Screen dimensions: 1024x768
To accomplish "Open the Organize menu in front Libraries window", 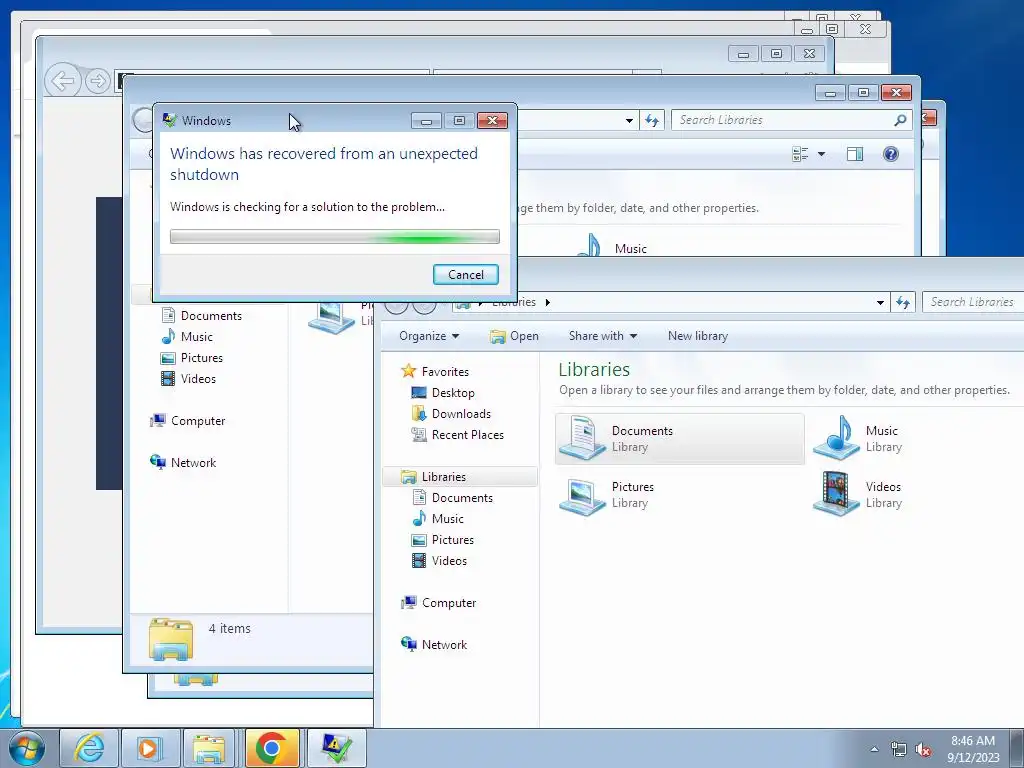I will coord(429,336).
